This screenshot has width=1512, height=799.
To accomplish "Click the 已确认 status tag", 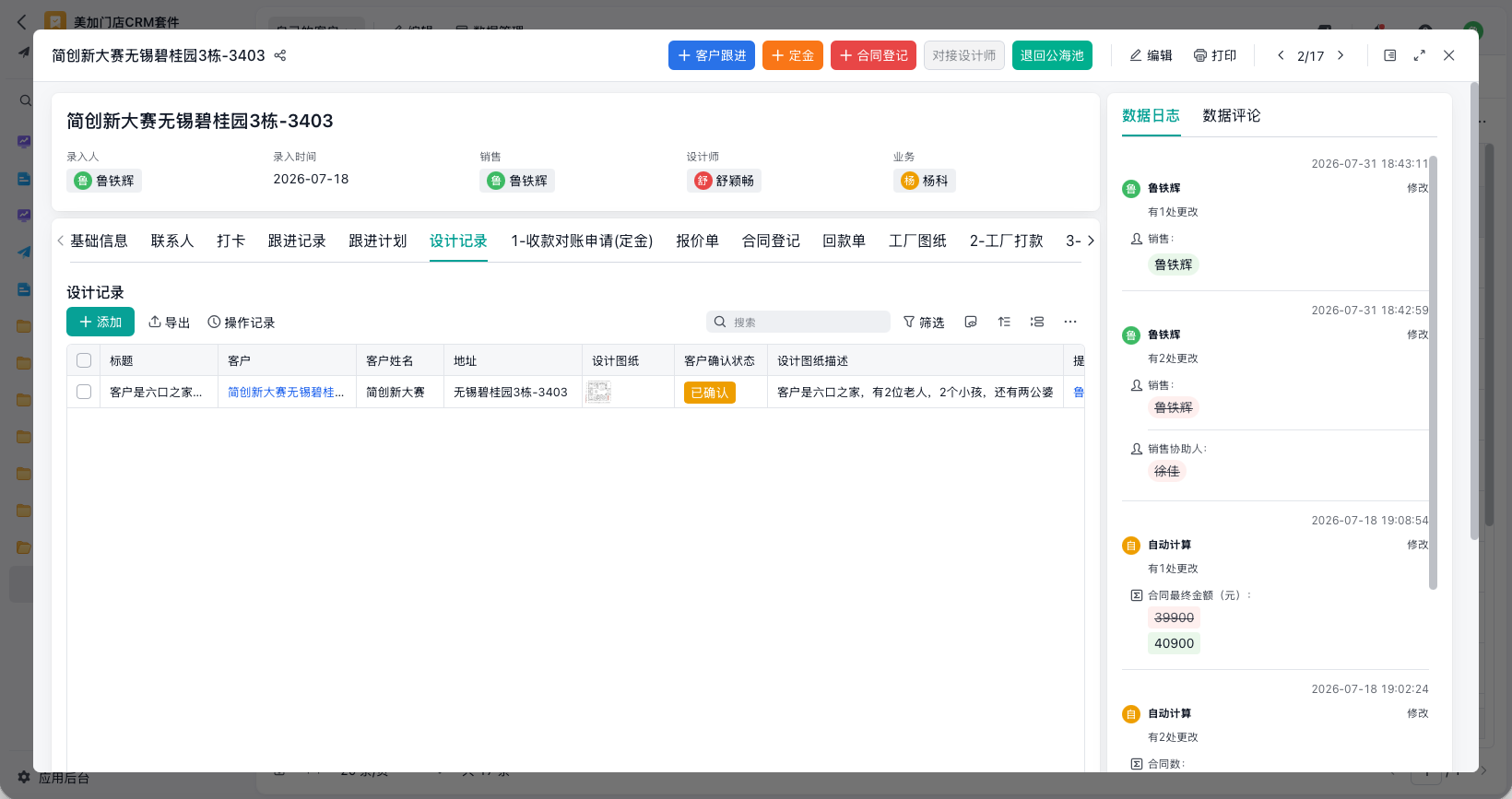I will (x=710, y=393).
